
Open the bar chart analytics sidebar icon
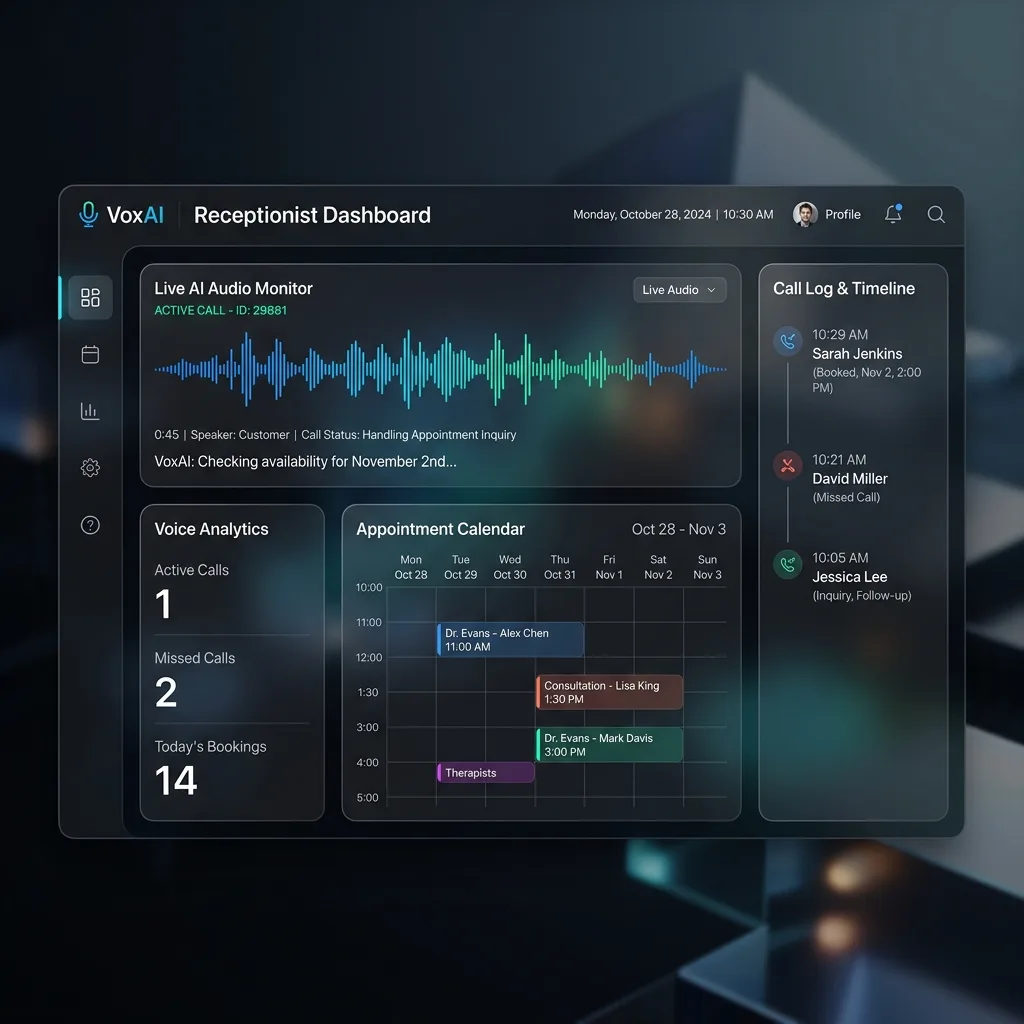90,411
